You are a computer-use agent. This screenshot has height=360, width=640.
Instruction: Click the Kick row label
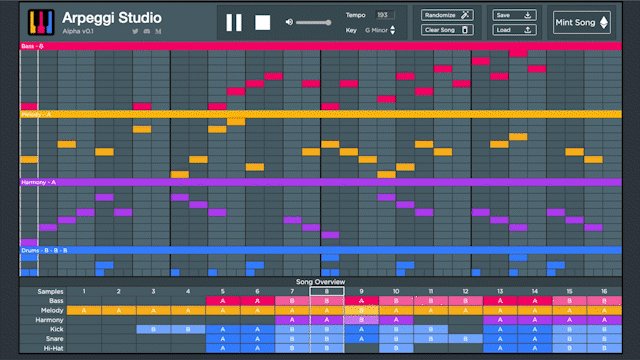pos(57,329)
